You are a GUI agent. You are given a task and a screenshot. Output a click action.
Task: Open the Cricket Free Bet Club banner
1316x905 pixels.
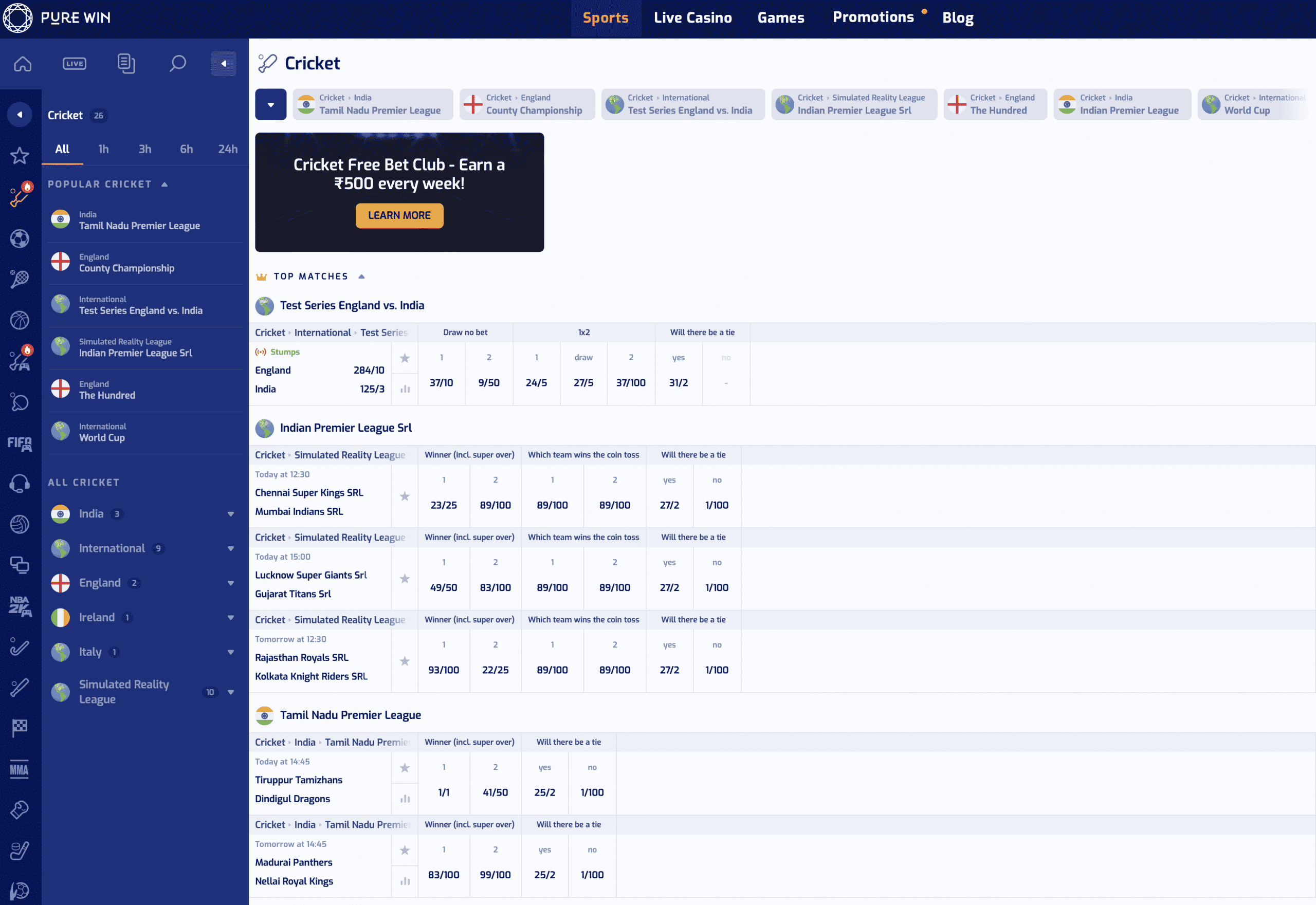[x=399, y=192]
